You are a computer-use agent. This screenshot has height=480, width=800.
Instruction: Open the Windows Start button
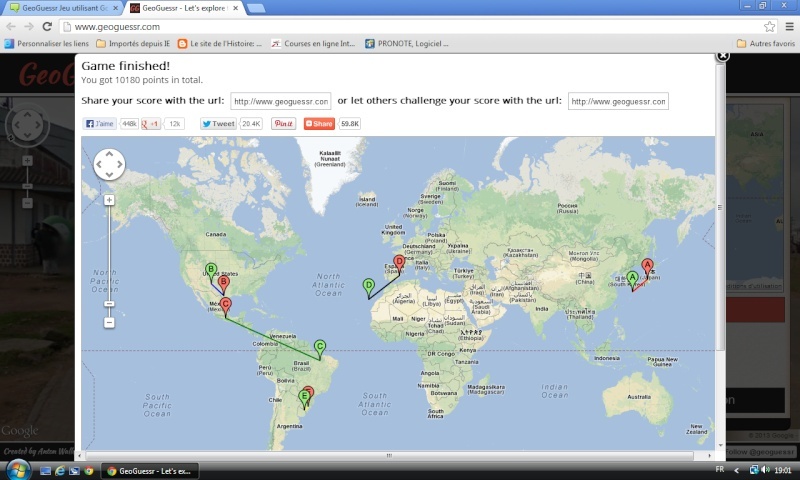(x=18, y=469)
